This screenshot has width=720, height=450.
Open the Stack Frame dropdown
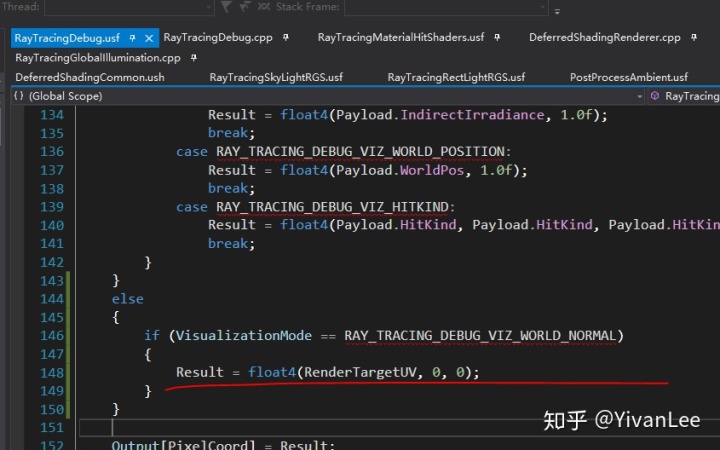pos(446,7)
